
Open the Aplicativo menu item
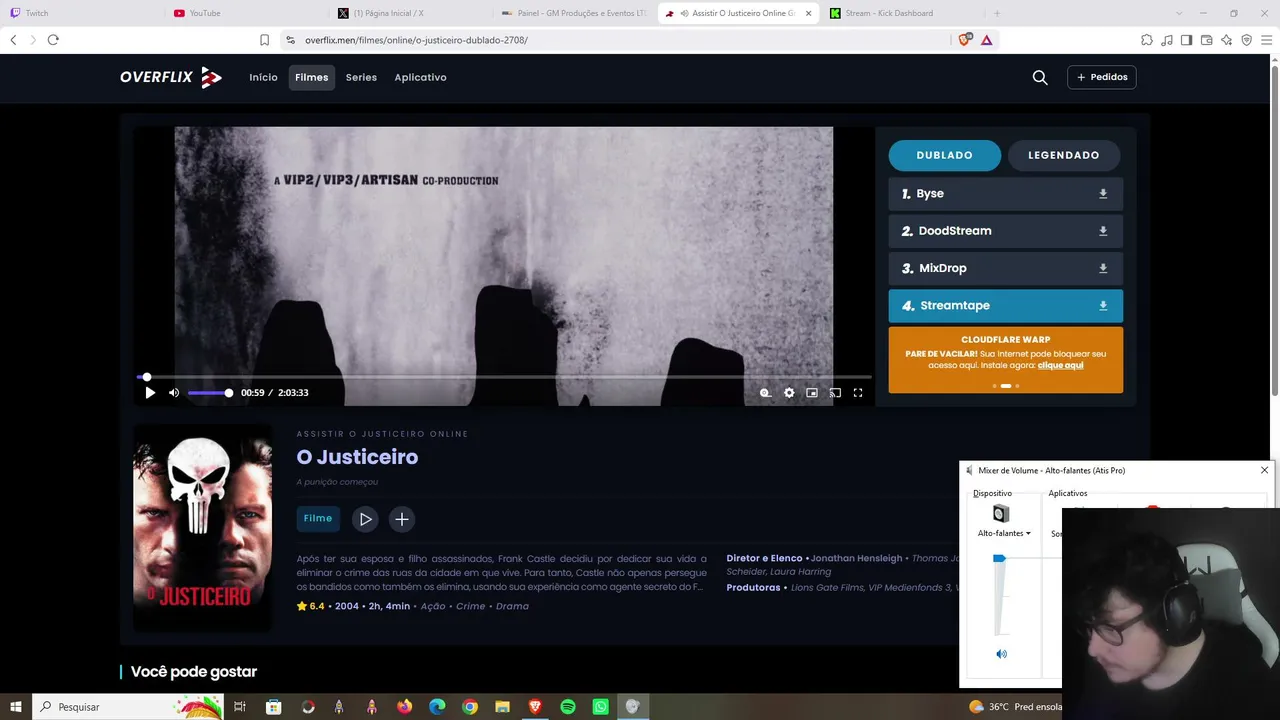420,77
